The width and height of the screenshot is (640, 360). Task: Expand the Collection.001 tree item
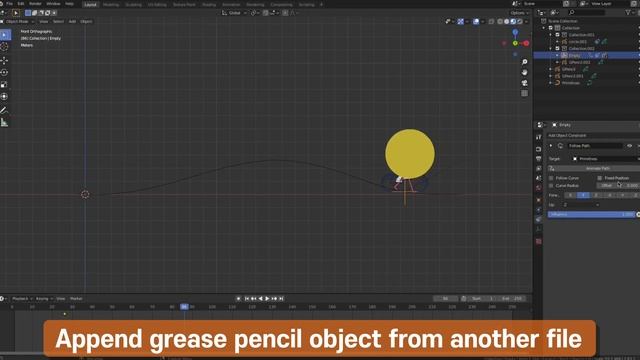pyautogui.click(x=551, y=35)
